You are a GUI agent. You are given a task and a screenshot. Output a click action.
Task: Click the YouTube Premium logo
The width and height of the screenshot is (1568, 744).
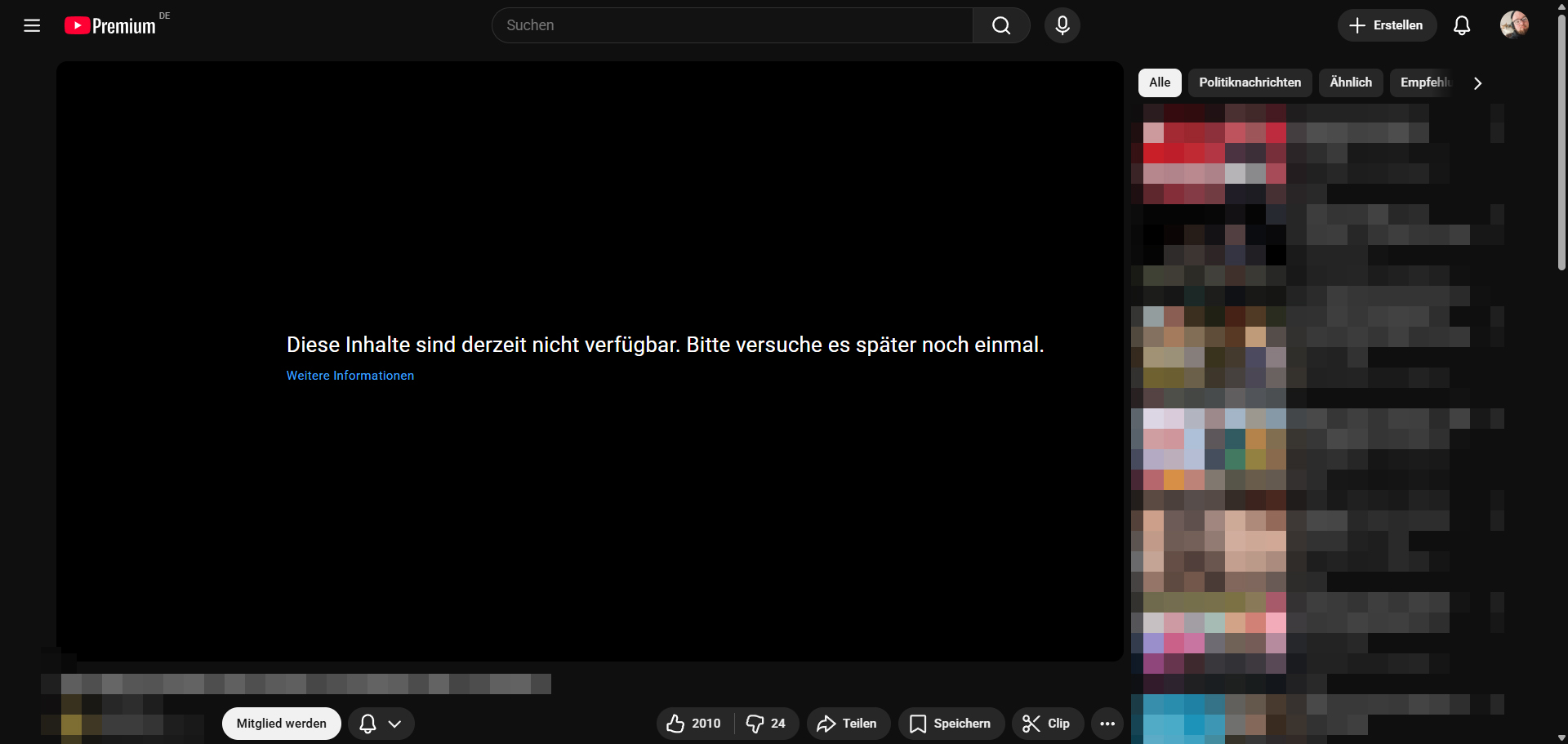110,26
